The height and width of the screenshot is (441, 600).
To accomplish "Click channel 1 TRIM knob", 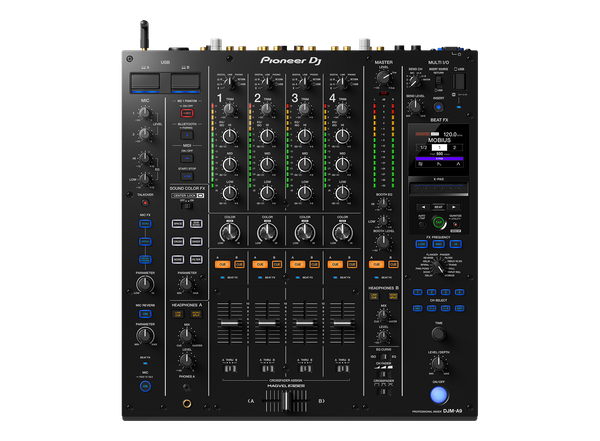I will click(230, 109).
